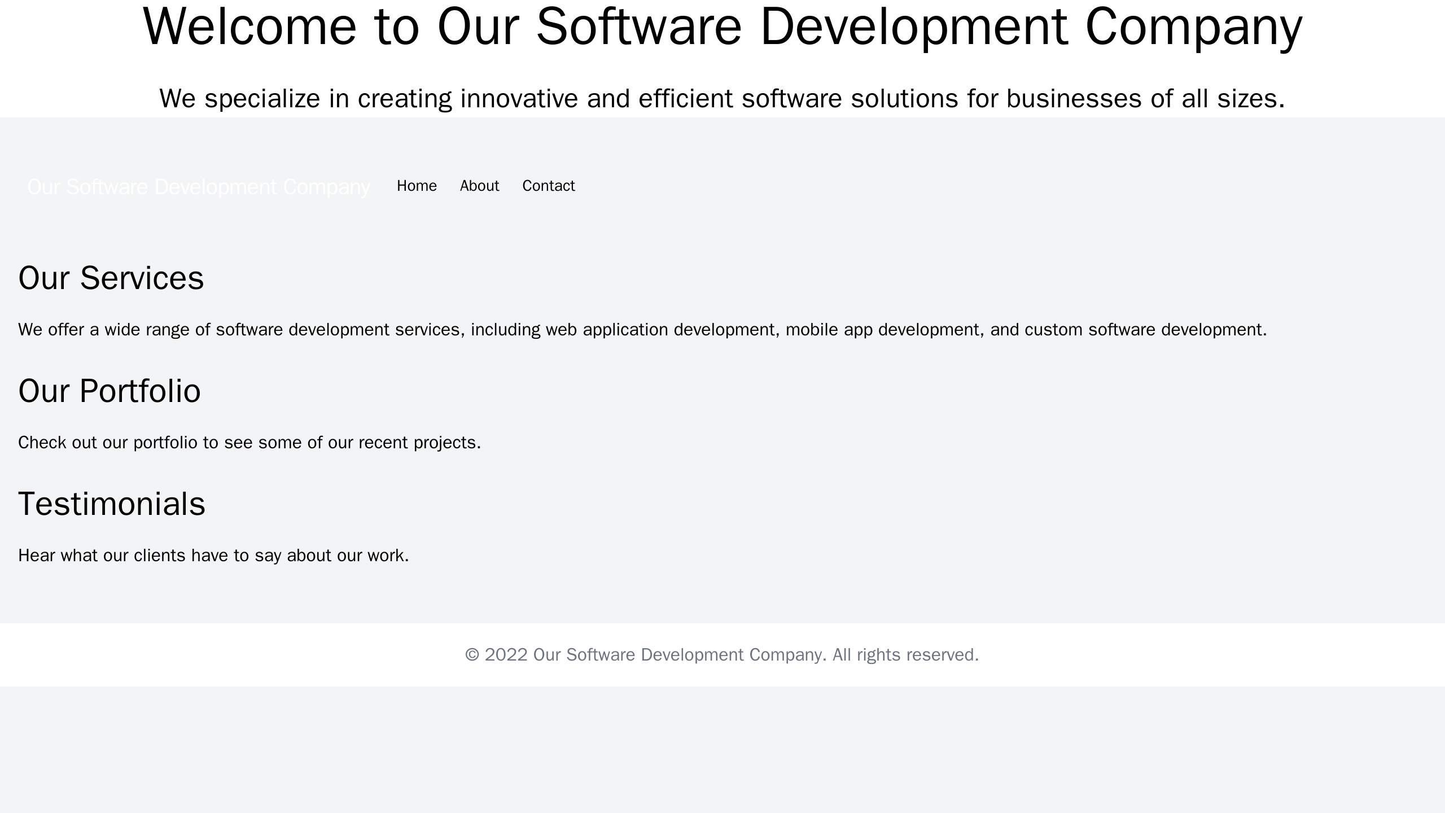Click inside the dark navigation bar area
The width and height of the screenshot is (1445, 813).
pos(900,185)
